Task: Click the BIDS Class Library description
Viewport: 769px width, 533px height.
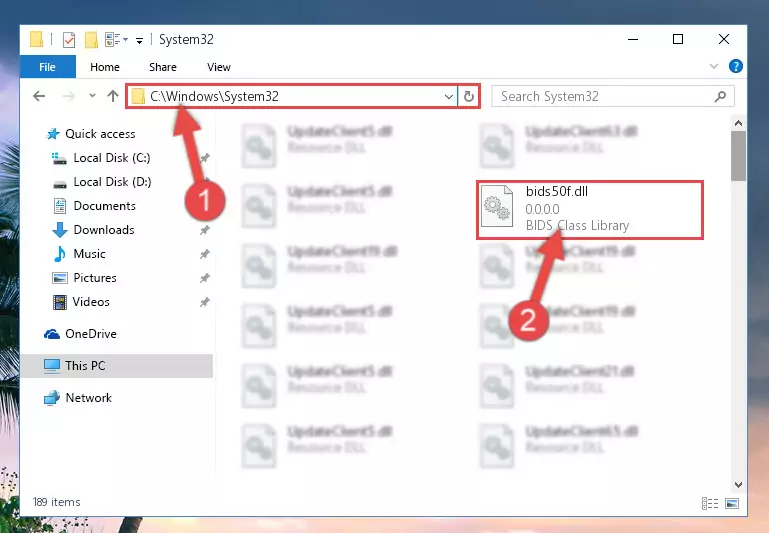Action: [577, 226]
